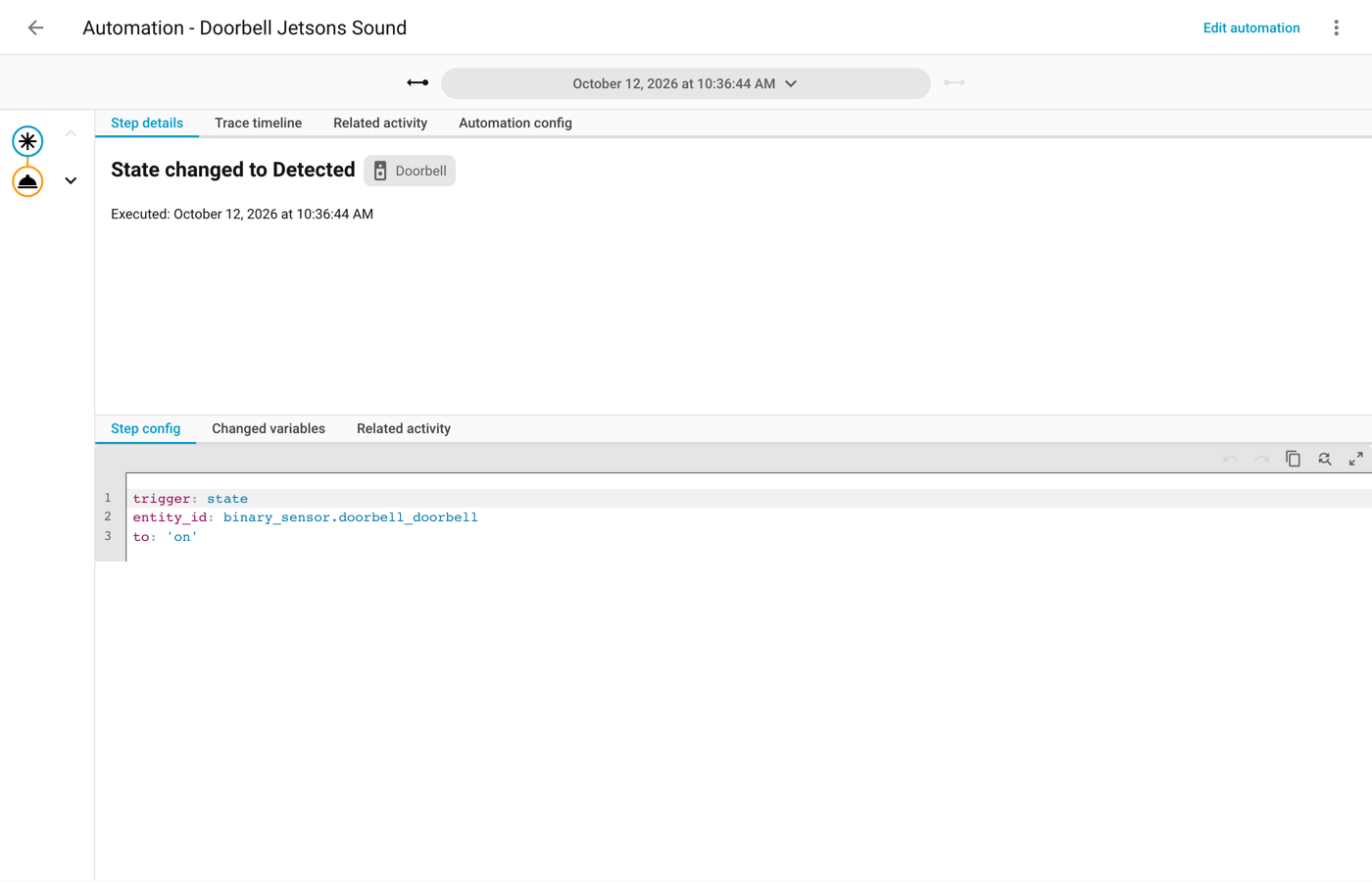1372x882 pixels.
Task: Click the 'State changed to Detected' heading
Action: pos(233,170)
